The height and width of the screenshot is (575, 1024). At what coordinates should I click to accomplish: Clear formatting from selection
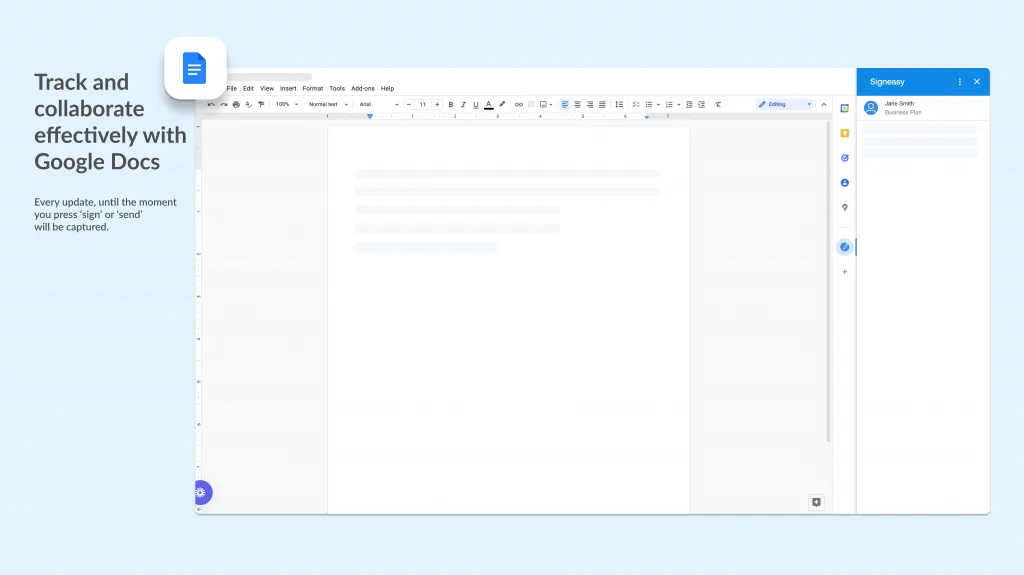tap(718, 105)
